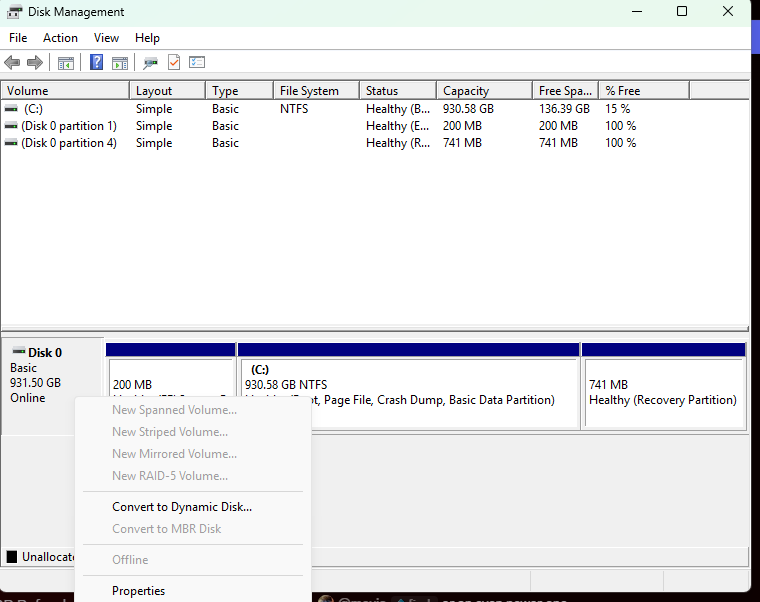Click the grayed Convert to MBR Disk entry
The image size is (760, 602).
193,529
